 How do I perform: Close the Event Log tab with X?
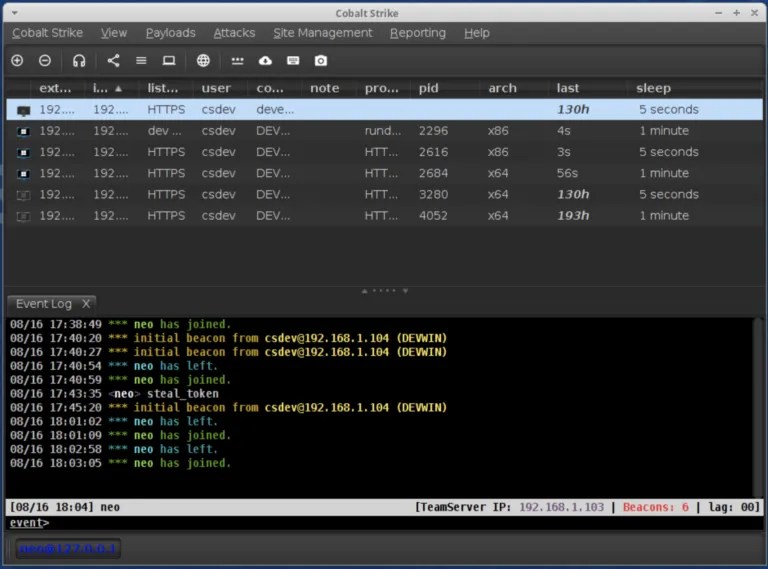coord(86,304)
